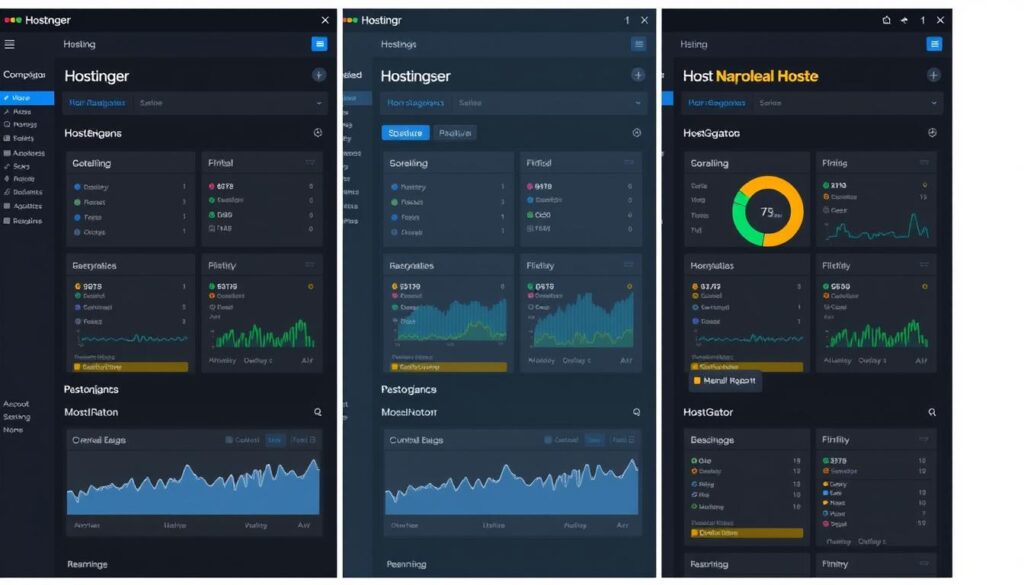
Task: Toggle small checkbox in left Central Eags chart header
Action: click(229, 440)
